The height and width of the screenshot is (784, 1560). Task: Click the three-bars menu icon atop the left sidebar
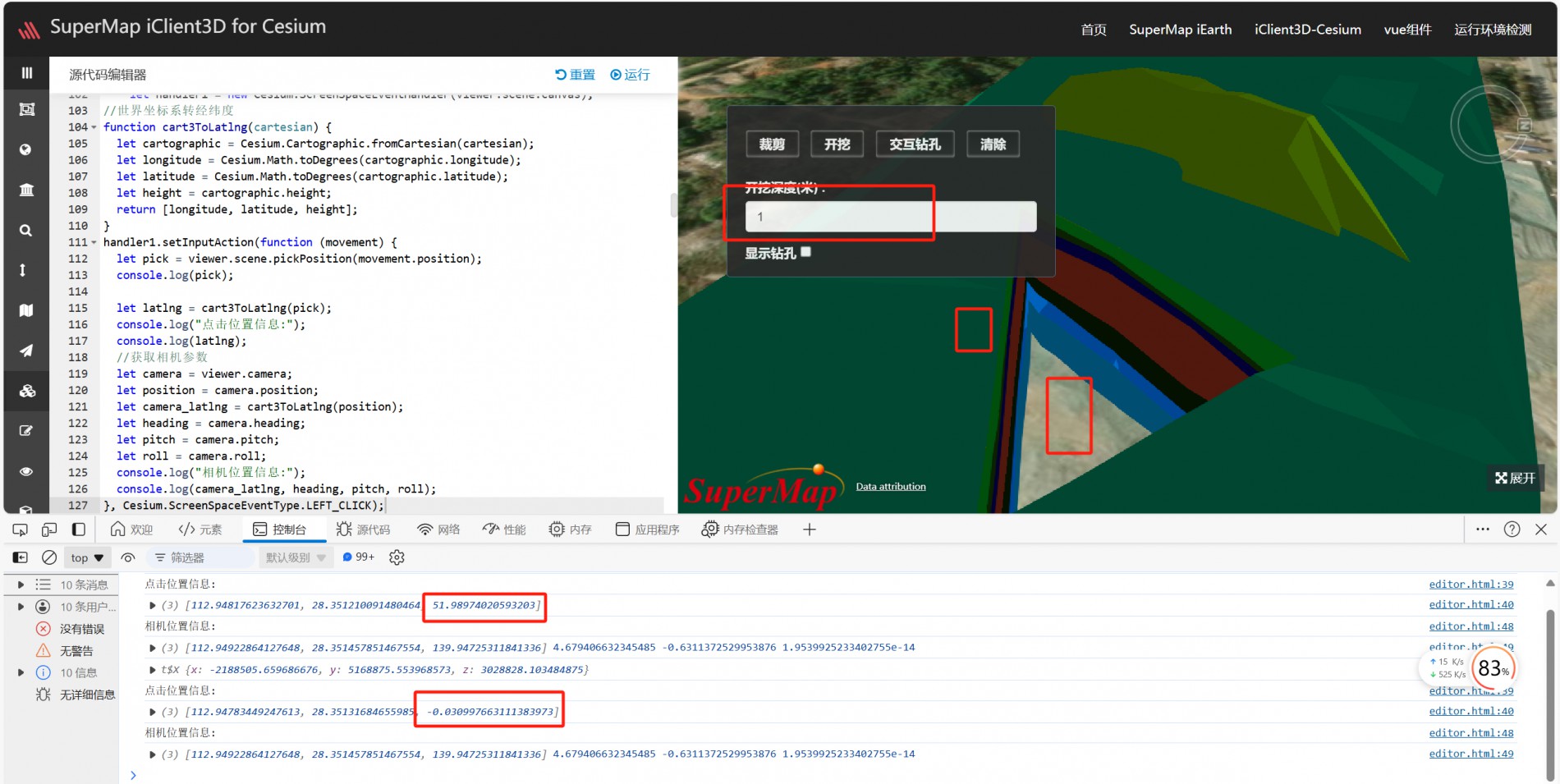pyautogui.click(x=26, y=73)
